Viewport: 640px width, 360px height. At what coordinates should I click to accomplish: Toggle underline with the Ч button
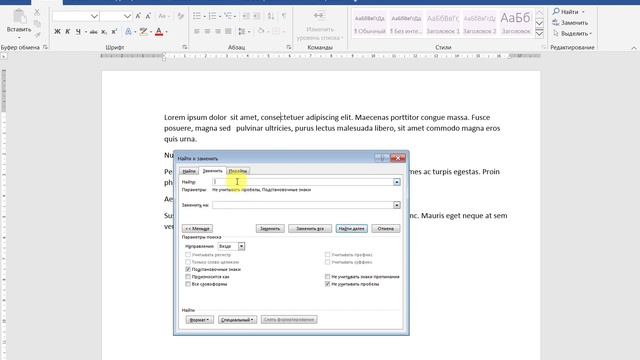click(x=78, y=31)
